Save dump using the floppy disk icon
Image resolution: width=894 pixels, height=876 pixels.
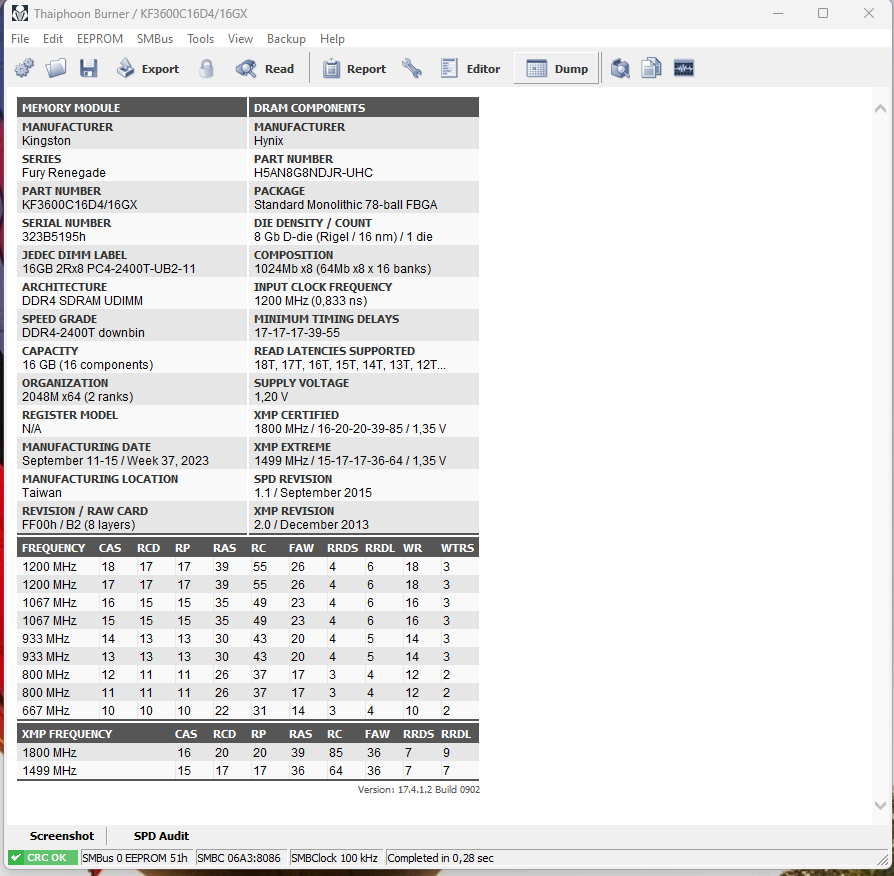click(88, 68)
